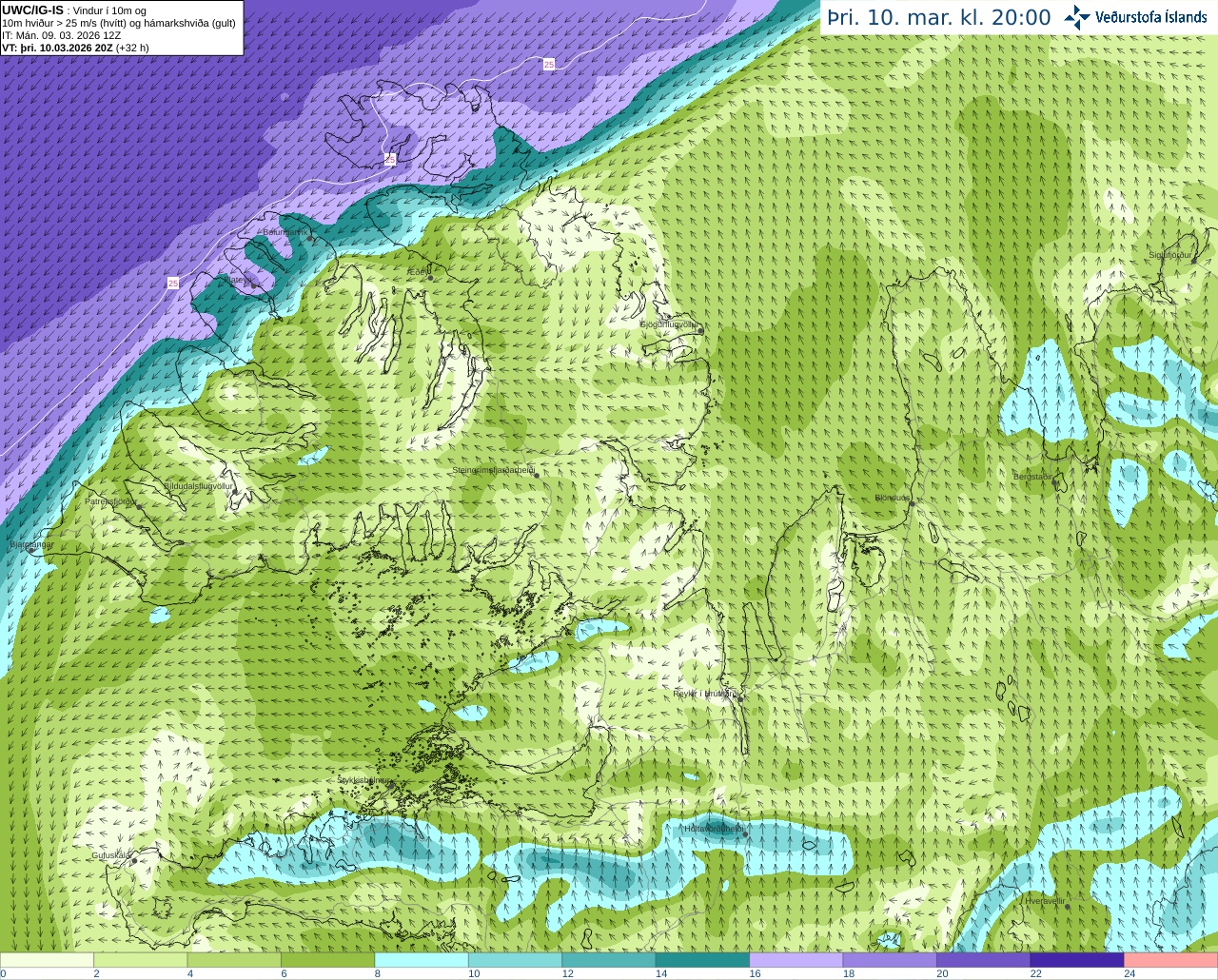Click the Flateyri station marker
Viewport: 1218px width, 980px height.
click(x=254, y=285)
